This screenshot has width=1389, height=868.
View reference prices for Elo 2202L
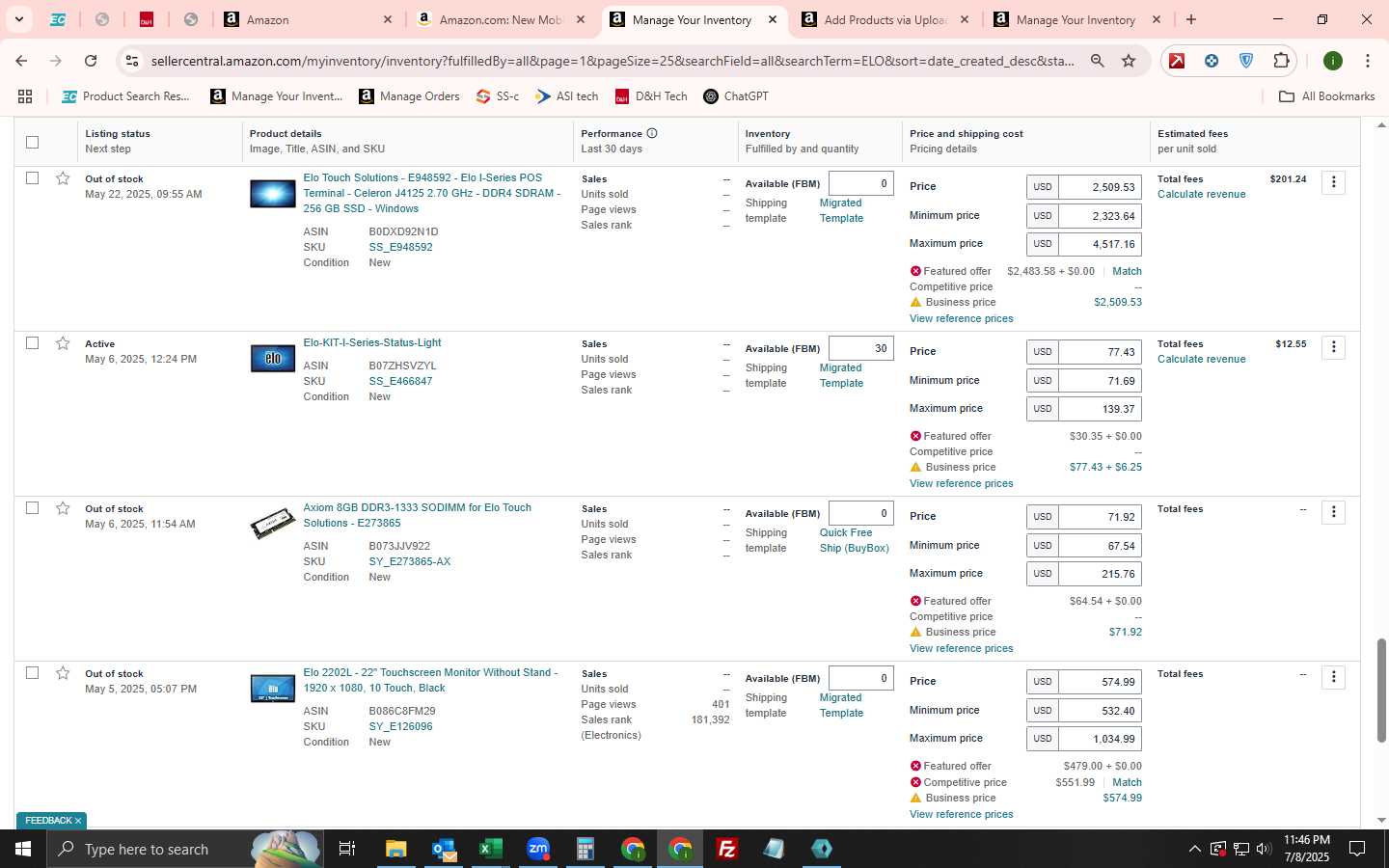pyautogui.click(x=961, y=814)
